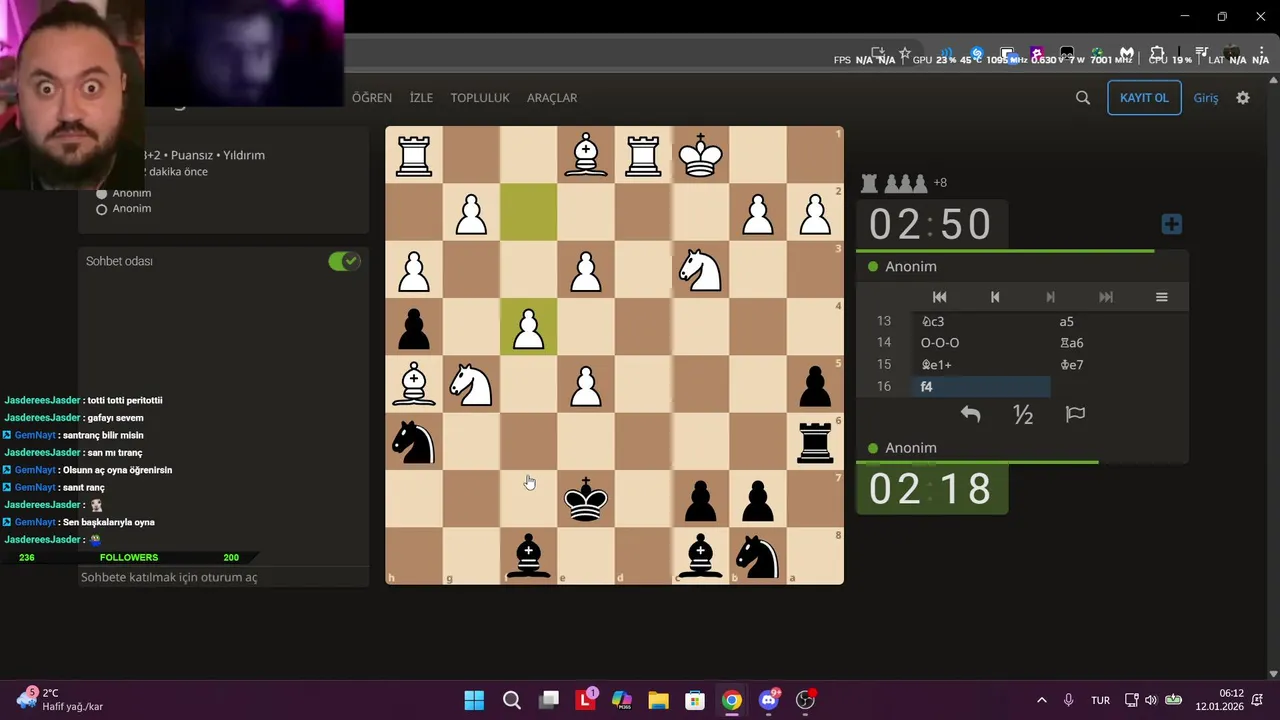This screenshot has height=720, width=1280.
Task: Open the weather widget on taskbar
Action: pyautogui.click(x=60, y=699)
